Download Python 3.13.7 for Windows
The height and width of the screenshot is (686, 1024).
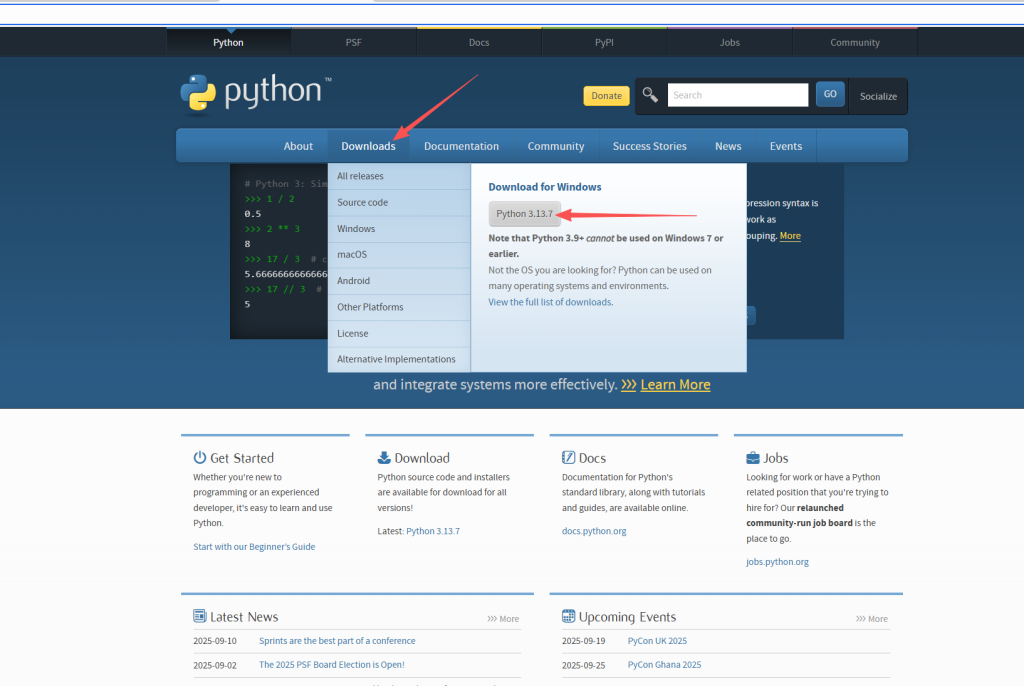click(x=524, y=214)
